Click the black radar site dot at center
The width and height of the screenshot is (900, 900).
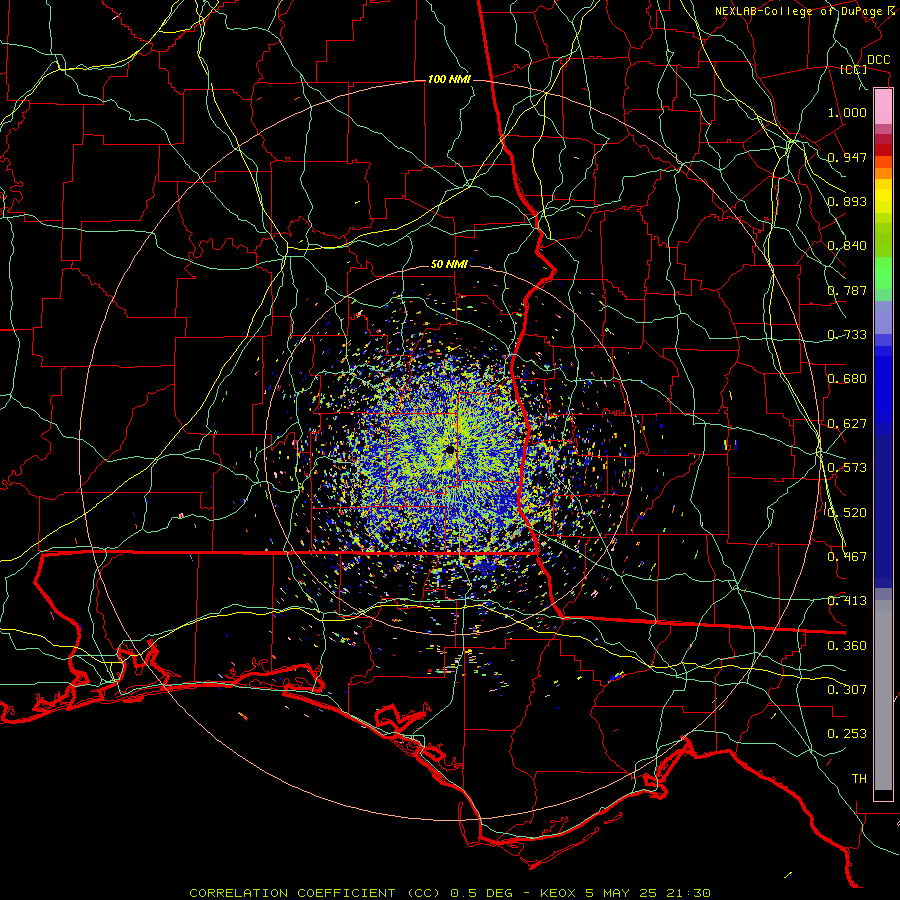pos(450,449)
